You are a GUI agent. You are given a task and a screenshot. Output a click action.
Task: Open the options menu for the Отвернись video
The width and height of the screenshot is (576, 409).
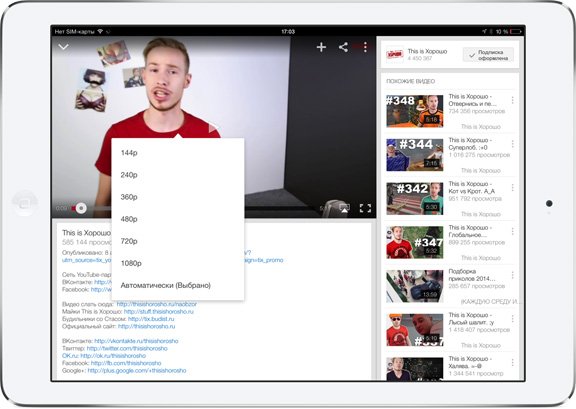click(512, 100)
